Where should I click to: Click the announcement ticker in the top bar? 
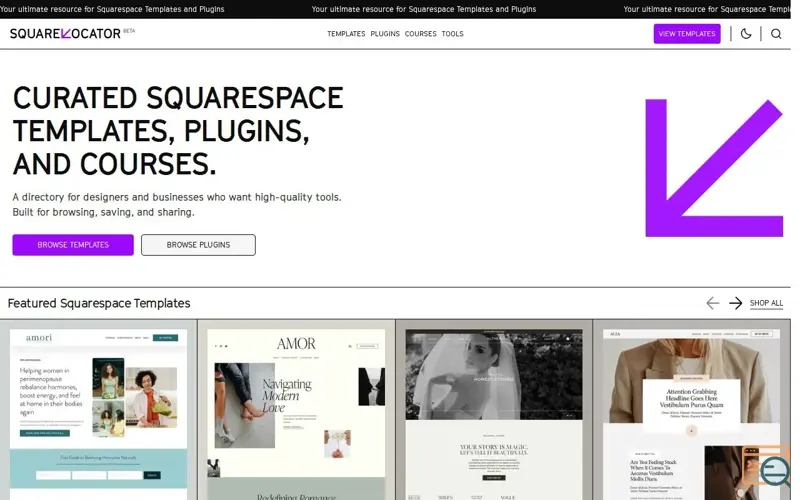pos(395,9)
